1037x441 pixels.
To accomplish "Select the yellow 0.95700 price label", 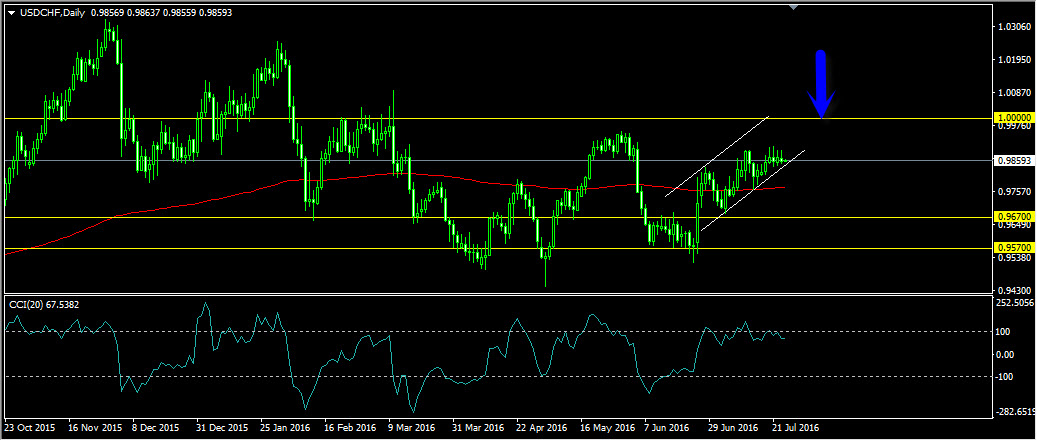I will [1014, 247].
